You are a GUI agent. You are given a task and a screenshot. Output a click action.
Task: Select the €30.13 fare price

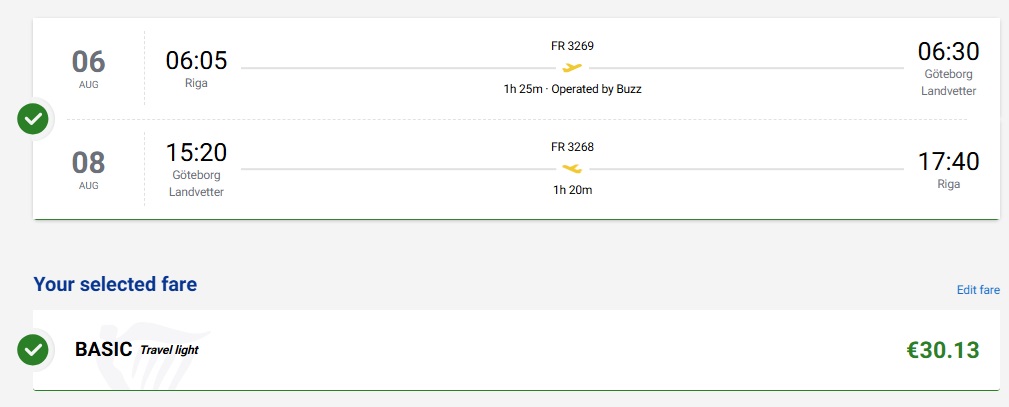(943, 350)
